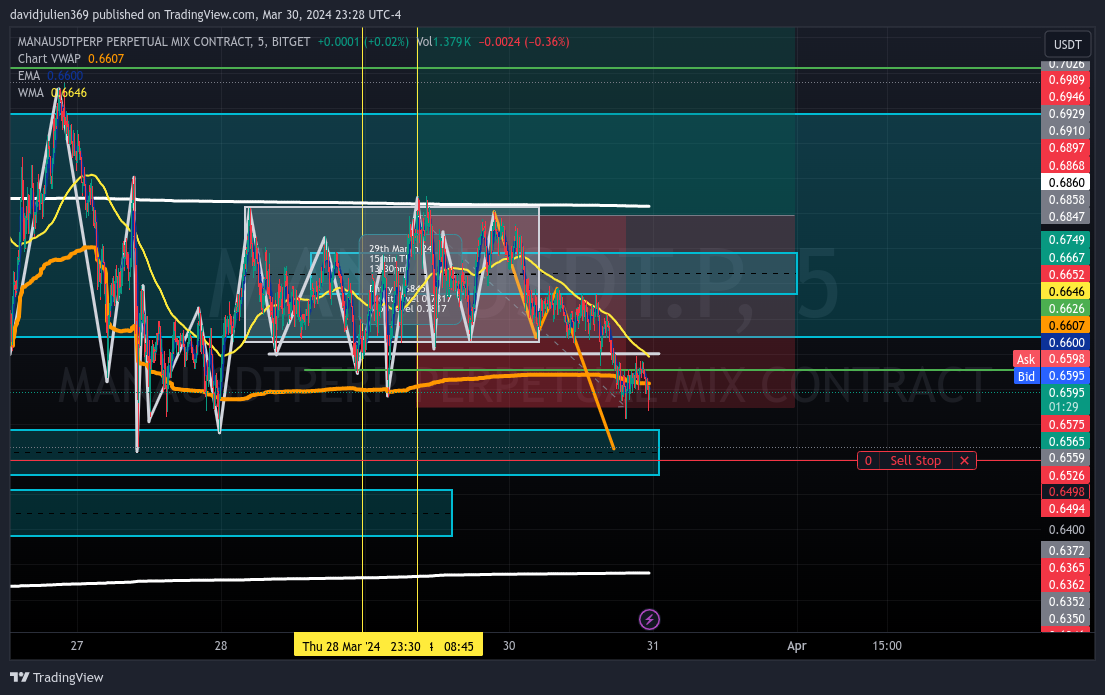This screenshot has width=1105, height=695.
Task: Select the MANAUSDTPERP PERPETUAL MIX CONTRACT title
Action: pyautogui.click(x=163, y=42)
